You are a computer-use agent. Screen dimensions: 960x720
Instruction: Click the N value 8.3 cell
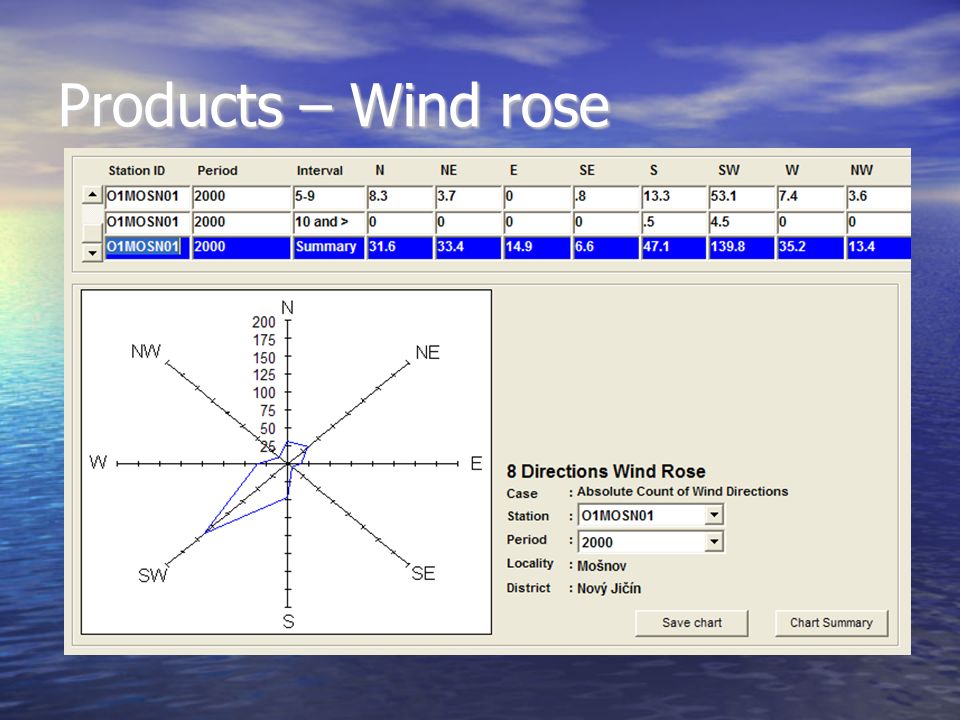399,197
